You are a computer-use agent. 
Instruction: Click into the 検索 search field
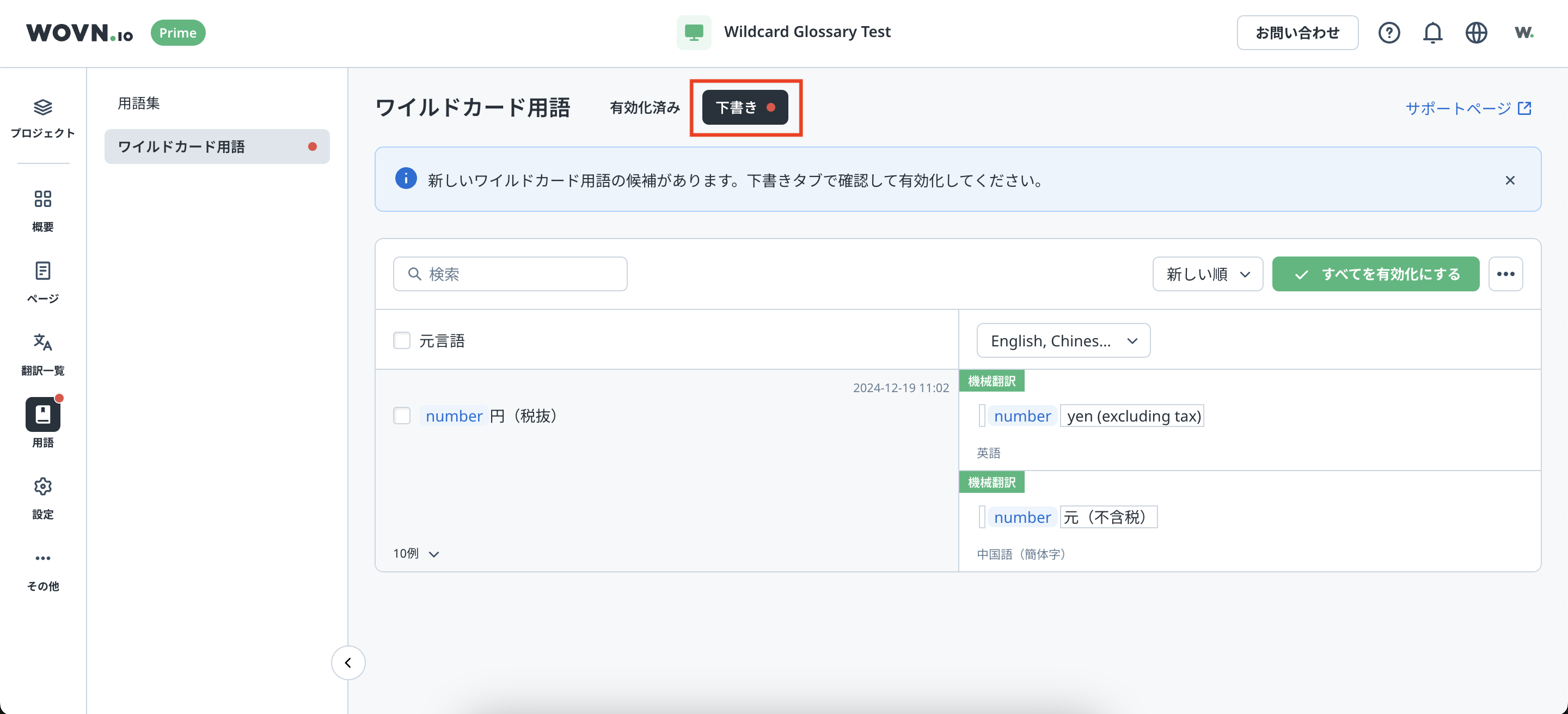click(510, 274)
